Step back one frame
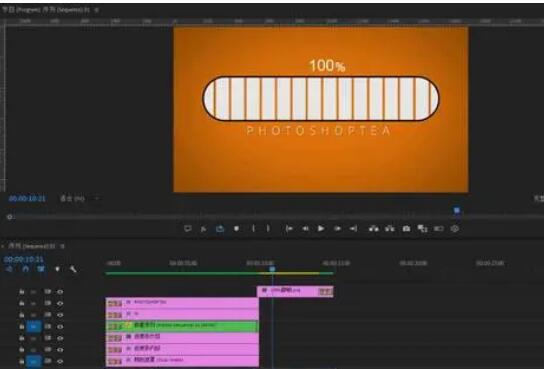The height and width of the screenshot is (369, 544). (x=305, y=229)
